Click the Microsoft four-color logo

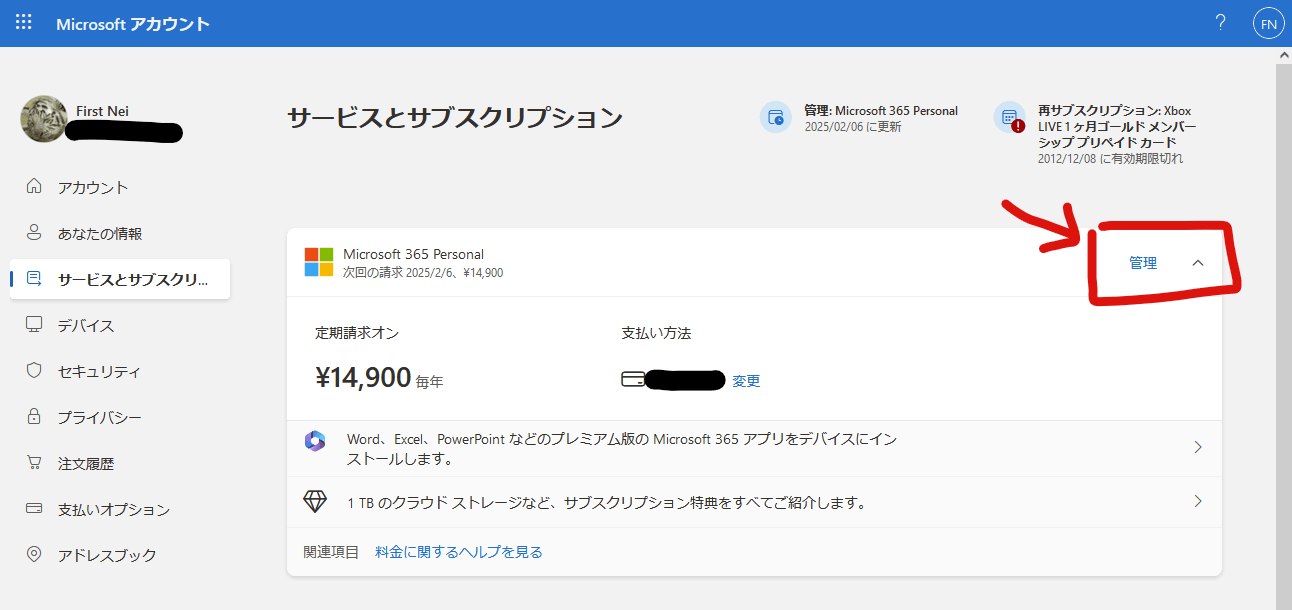point(319,262)
